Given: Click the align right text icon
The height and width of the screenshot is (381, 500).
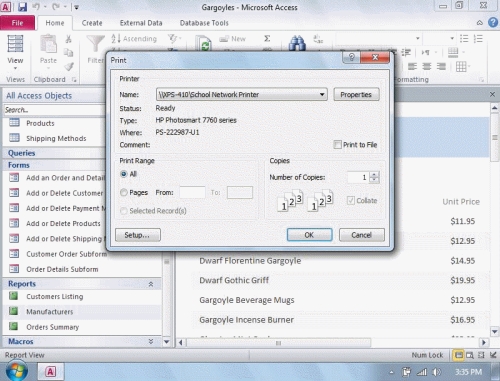Looking at the screenshot, I should [x=441, y=66].
